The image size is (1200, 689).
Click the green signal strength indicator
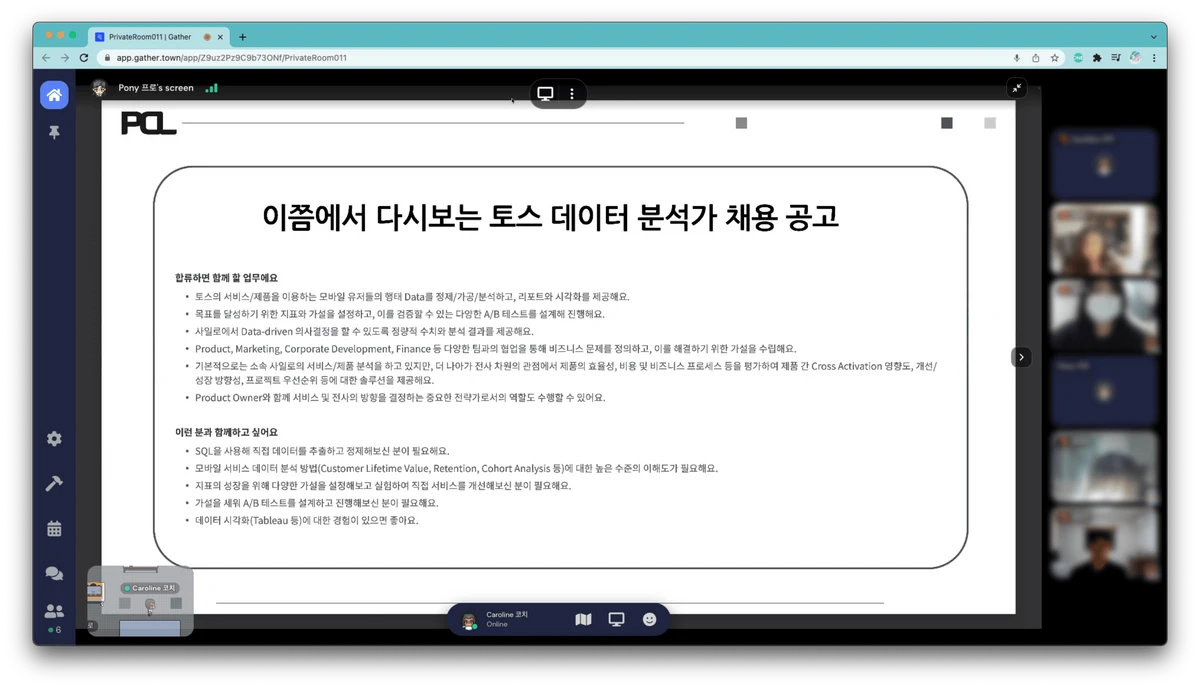coord(211,88)
